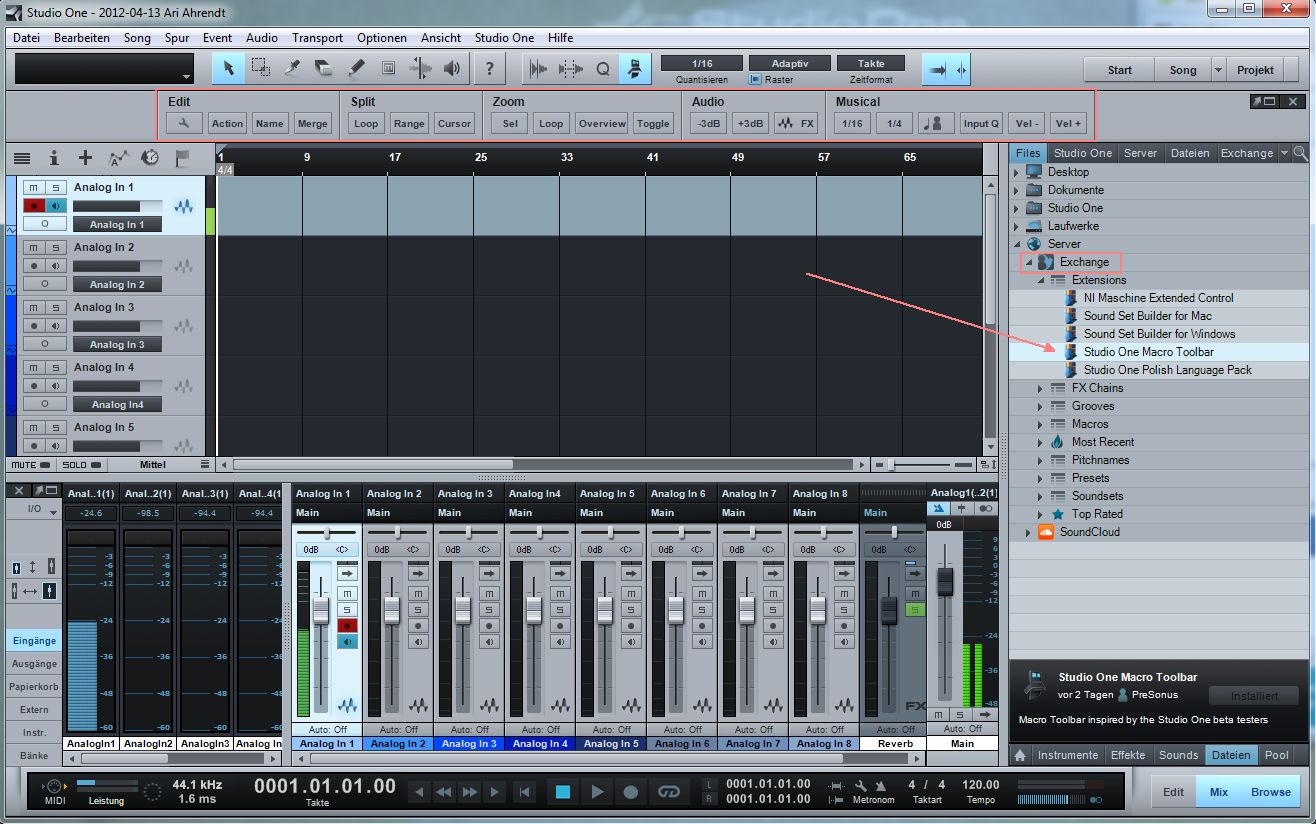Click the musical note-person icon

click(x=936, y=124)
